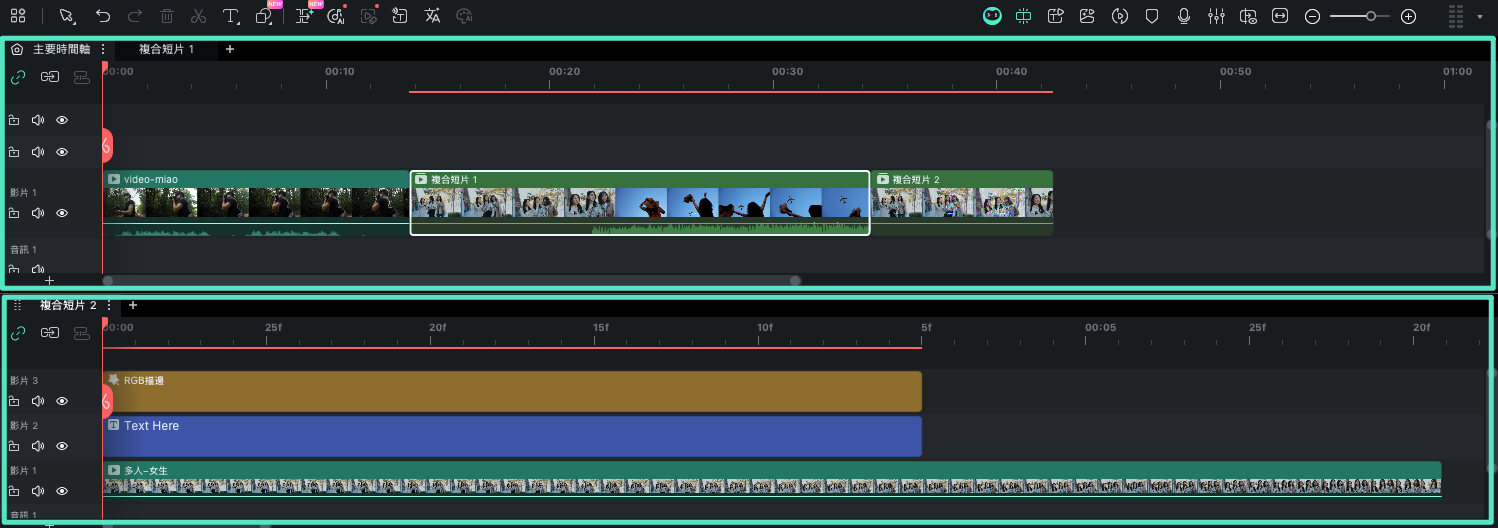Screen dimensions: 1498x528
Task: Click the AI assistant robot icon
Action: pyautogui.click(x=992, y=16)
